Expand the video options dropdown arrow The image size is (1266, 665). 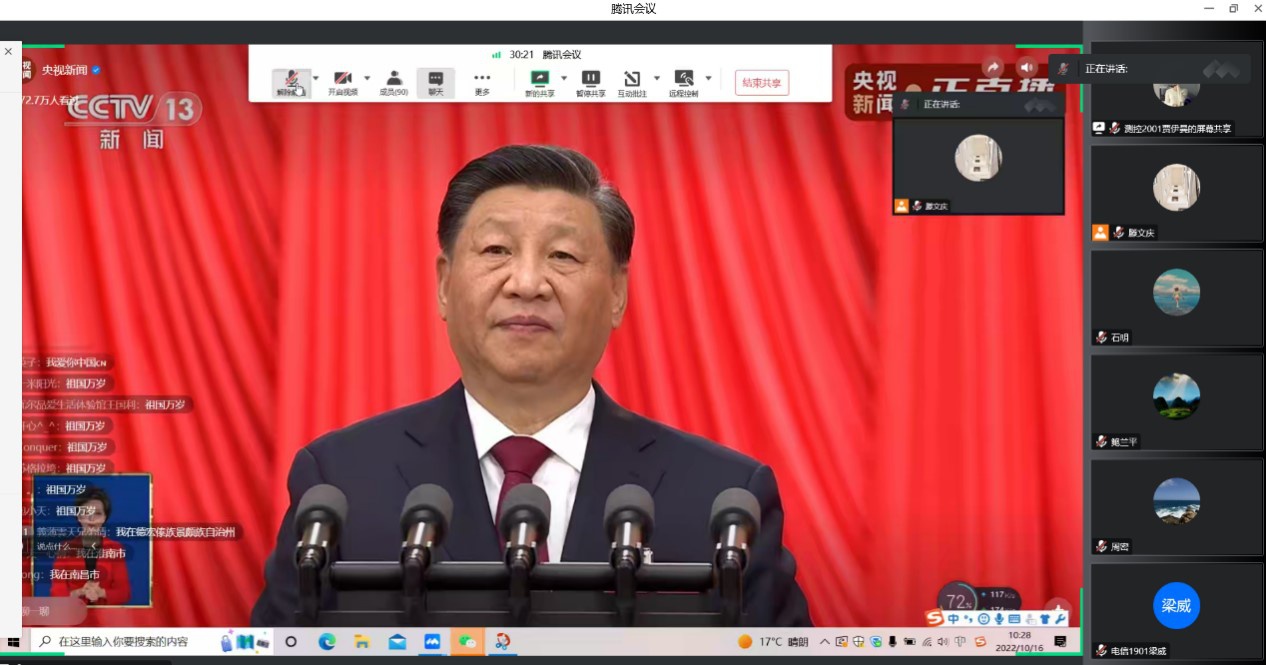[367, 78]
